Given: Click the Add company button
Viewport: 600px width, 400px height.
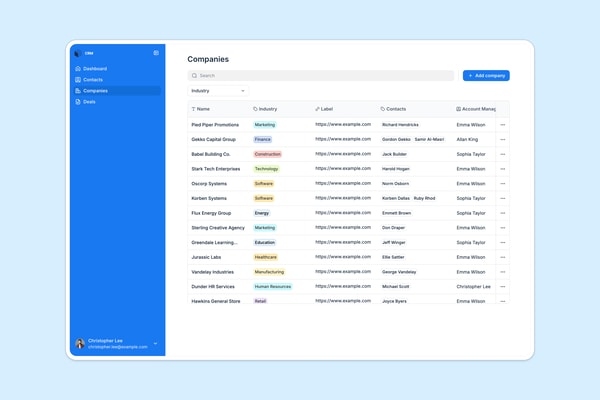Looking at the screenshot, I should point(486,75).
